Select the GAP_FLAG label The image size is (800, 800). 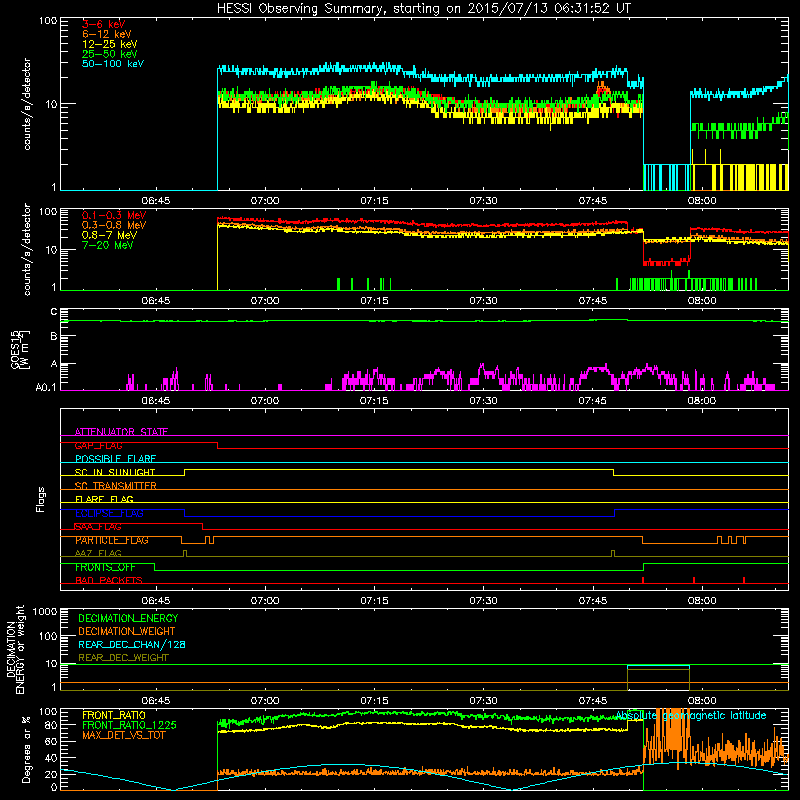[x=98, y=445]
